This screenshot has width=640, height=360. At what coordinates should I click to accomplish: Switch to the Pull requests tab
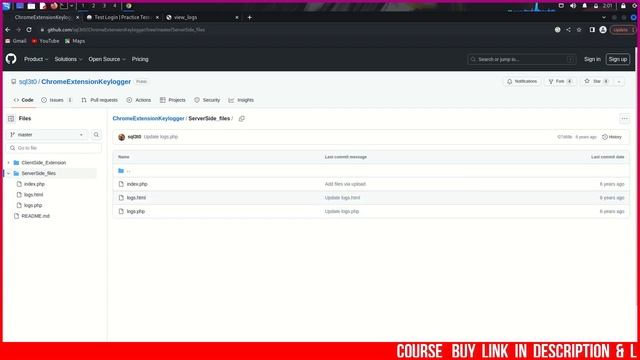tap(100, 100)
